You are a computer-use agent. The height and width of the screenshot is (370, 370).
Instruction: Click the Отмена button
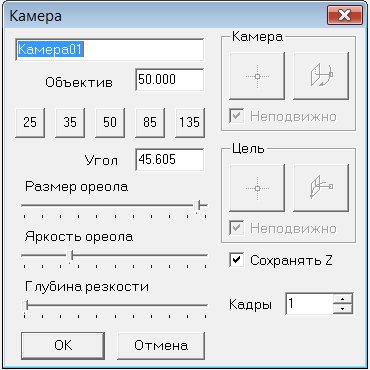pos(161,345)
